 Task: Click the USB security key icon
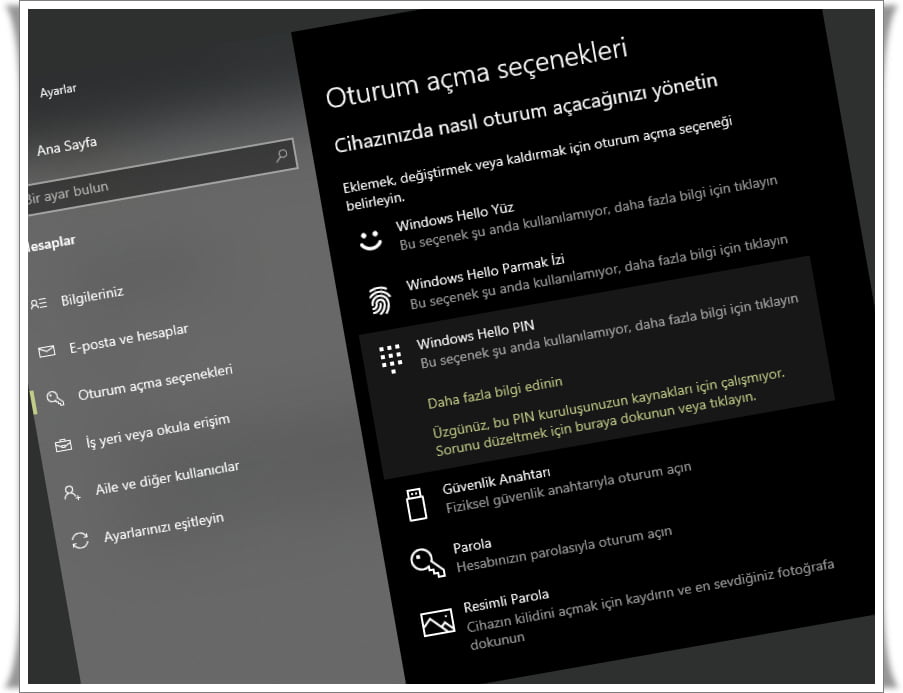pos(416,505)
